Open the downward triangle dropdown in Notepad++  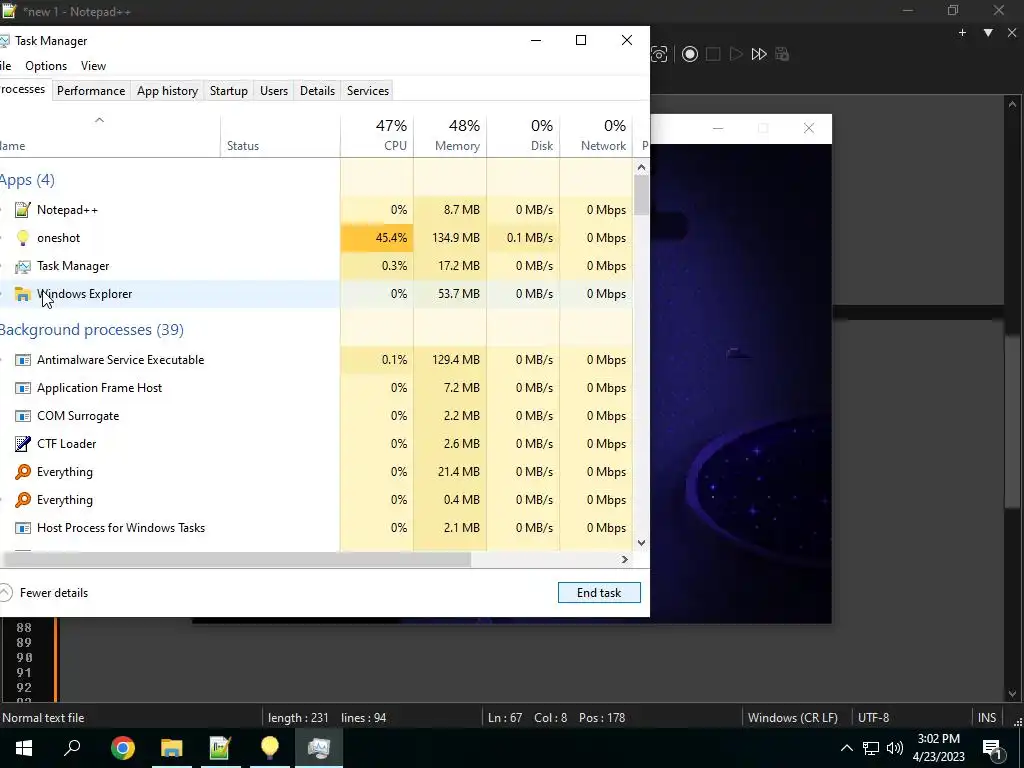coord(988,33)
